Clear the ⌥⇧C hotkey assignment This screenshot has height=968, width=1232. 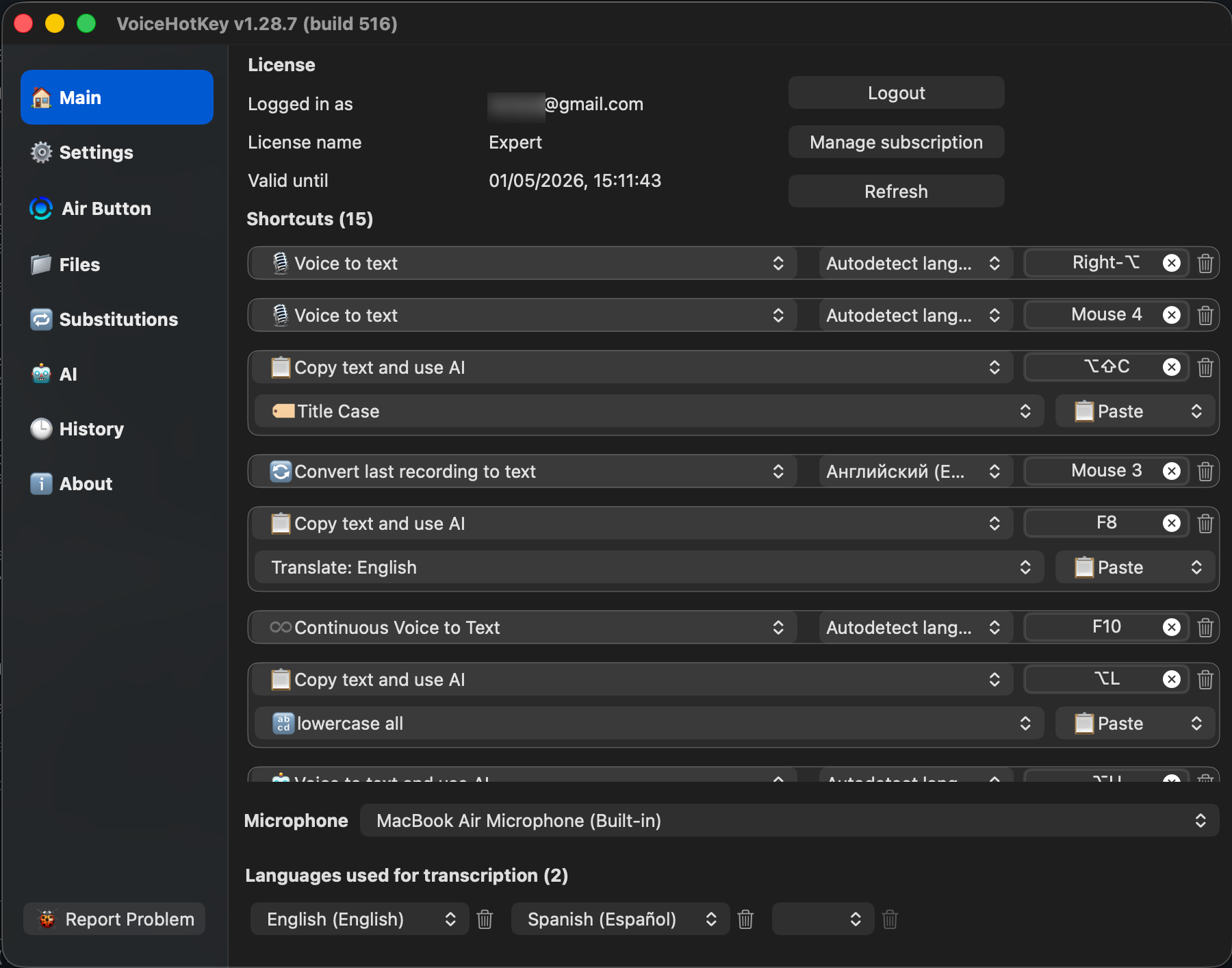(1172, 367)
